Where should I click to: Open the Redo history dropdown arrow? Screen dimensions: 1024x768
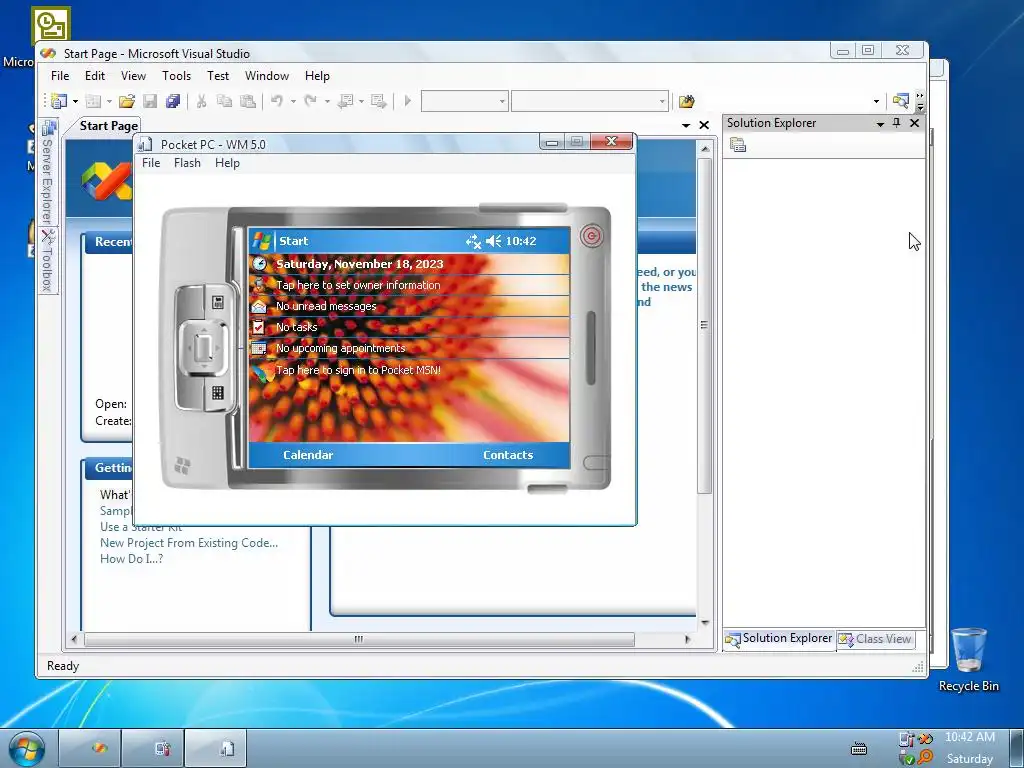coord(327,101)
